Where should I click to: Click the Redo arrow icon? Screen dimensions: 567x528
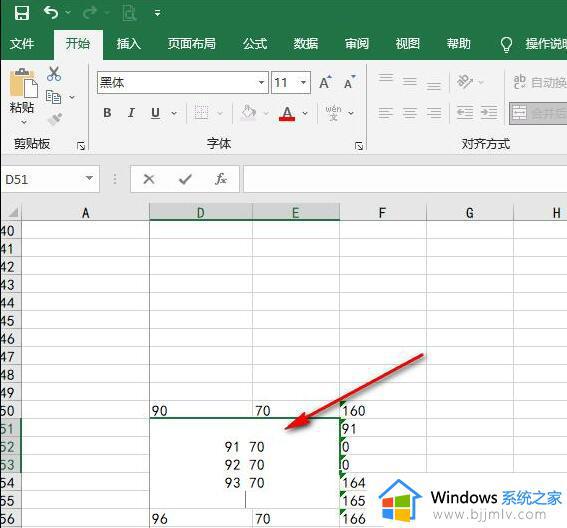click(90, 13)
